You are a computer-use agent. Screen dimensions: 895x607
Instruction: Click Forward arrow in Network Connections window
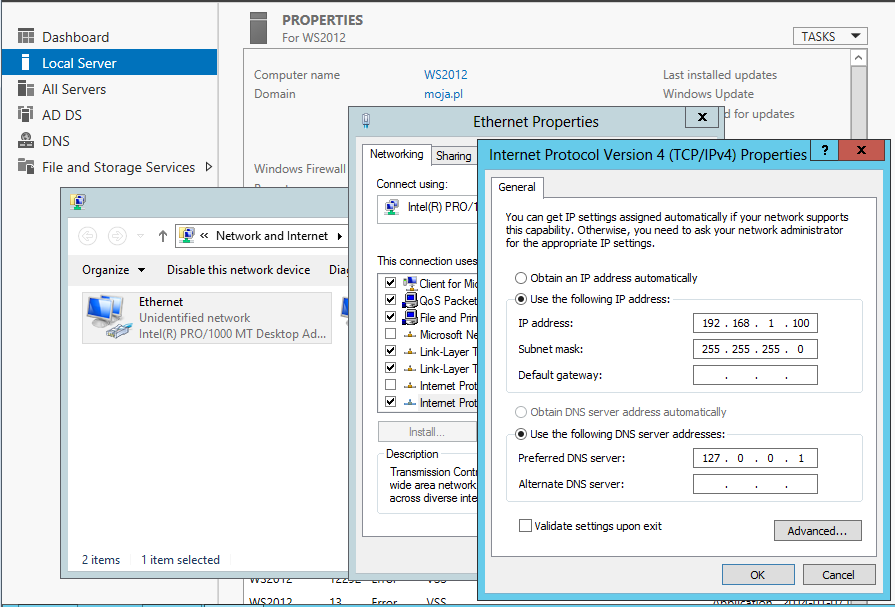[x=117, y=236]
